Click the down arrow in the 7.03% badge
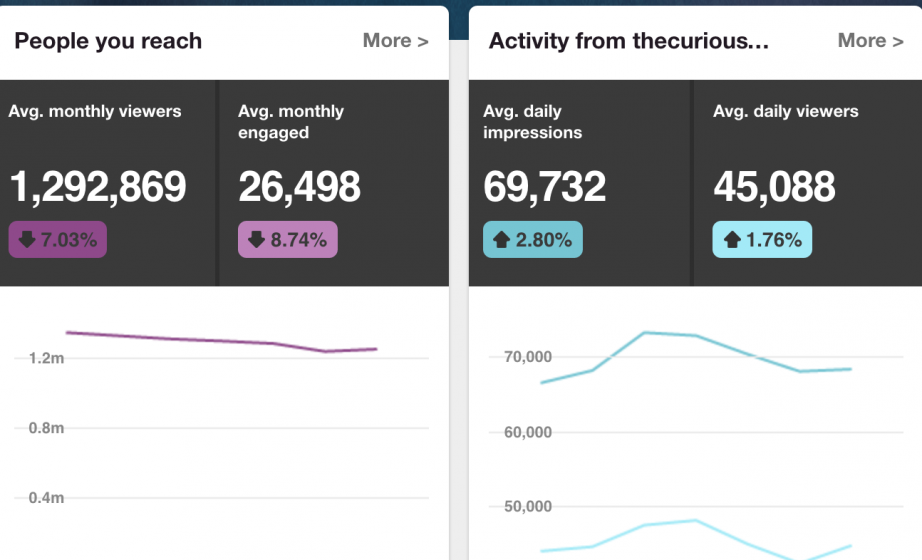 pyautogui.click(x=27, y=240)
